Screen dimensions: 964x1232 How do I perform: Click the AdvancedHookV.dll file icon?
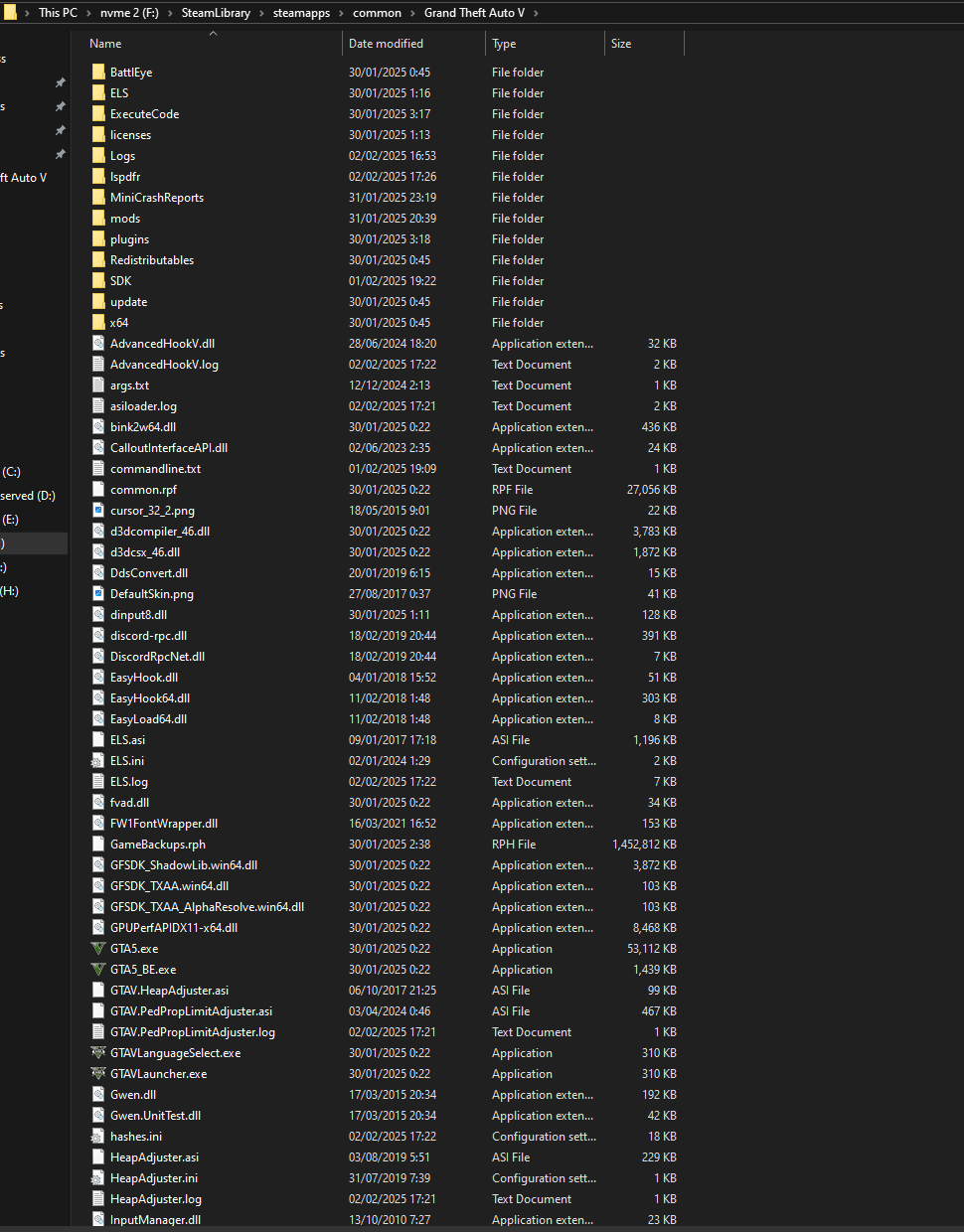(x=98, y=343)
